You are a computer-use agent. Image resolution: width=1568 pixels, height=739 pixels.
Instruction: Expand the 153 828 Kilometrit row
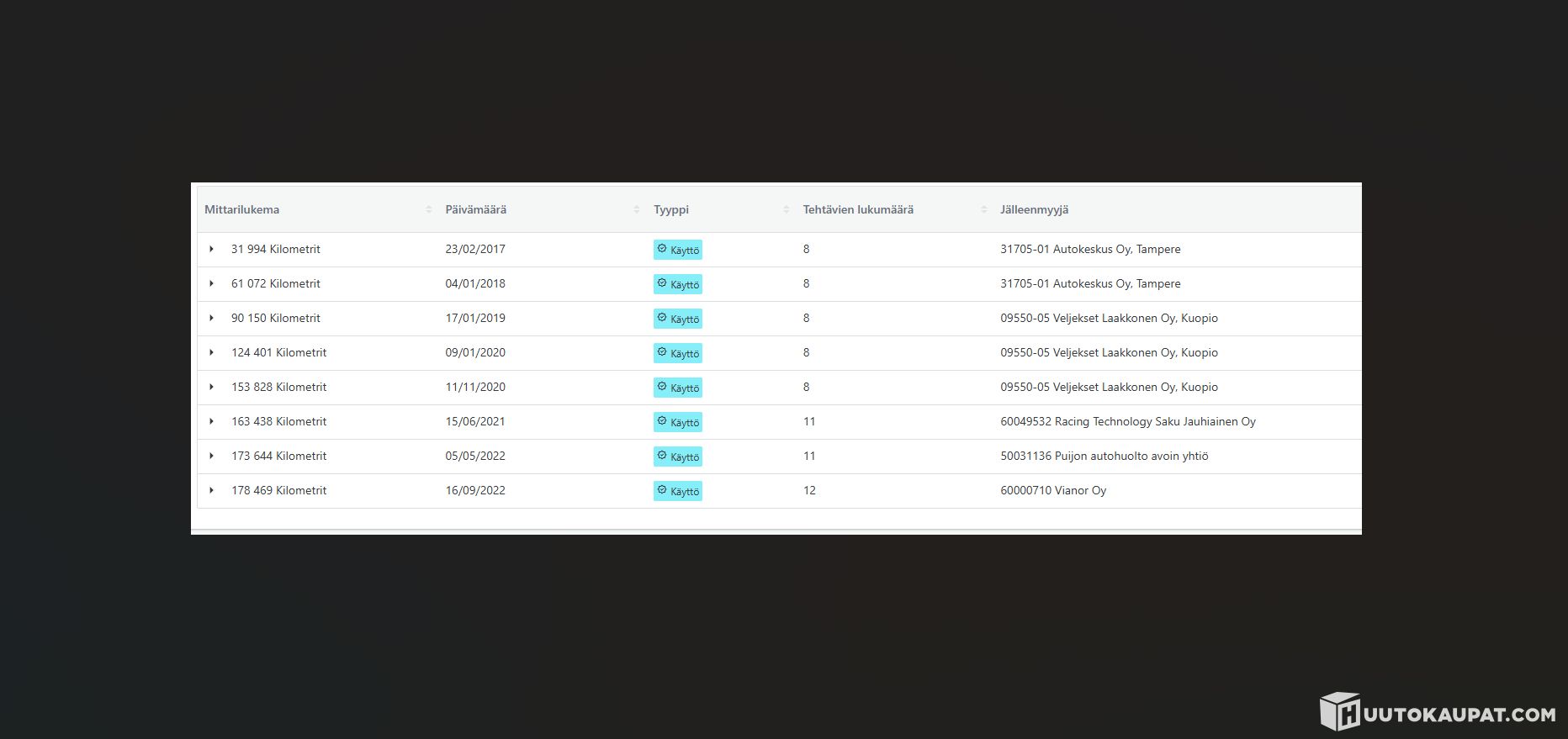[211, 387]
